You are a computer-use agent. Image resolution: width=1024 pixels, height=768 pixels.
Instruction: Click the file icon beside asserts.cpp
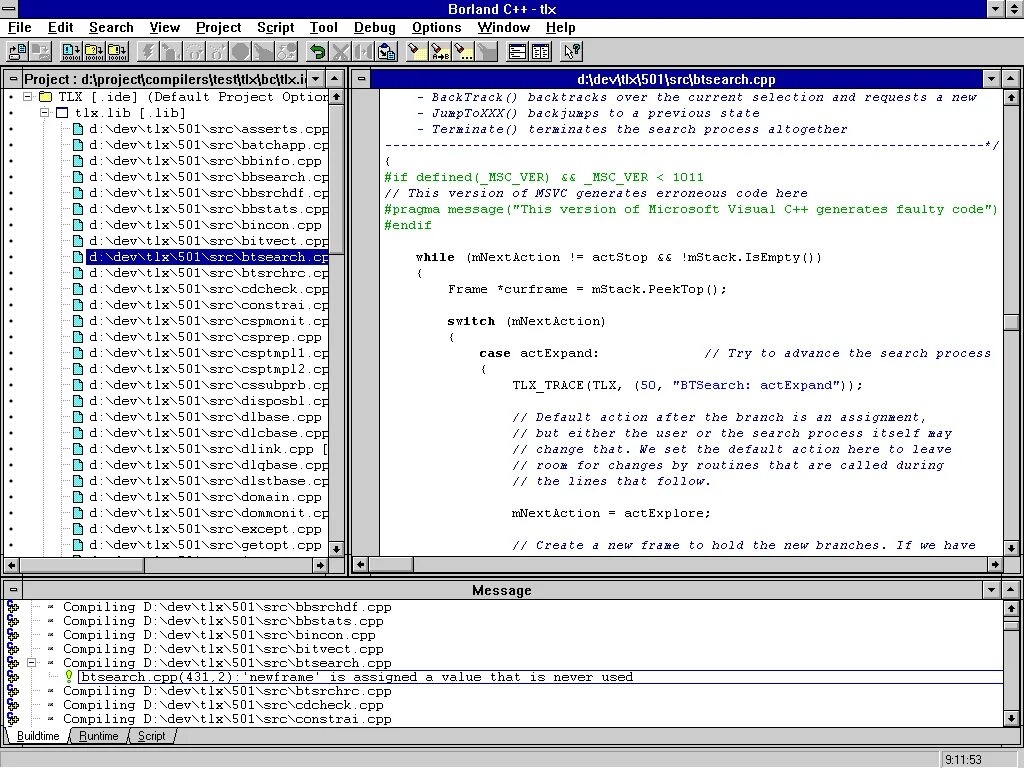click(x=78, y=129)
